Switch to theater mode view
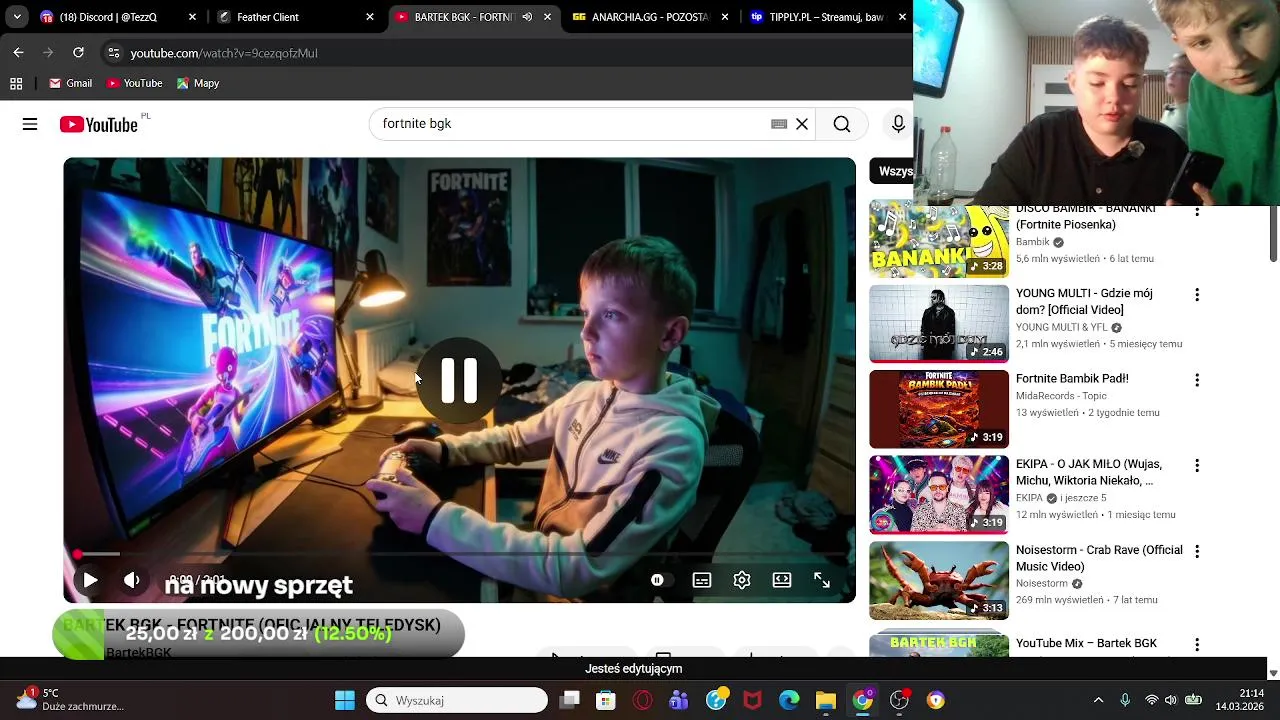Viewport: 1280px width, 720px height. pyautogui.click(x=782, y=580)
